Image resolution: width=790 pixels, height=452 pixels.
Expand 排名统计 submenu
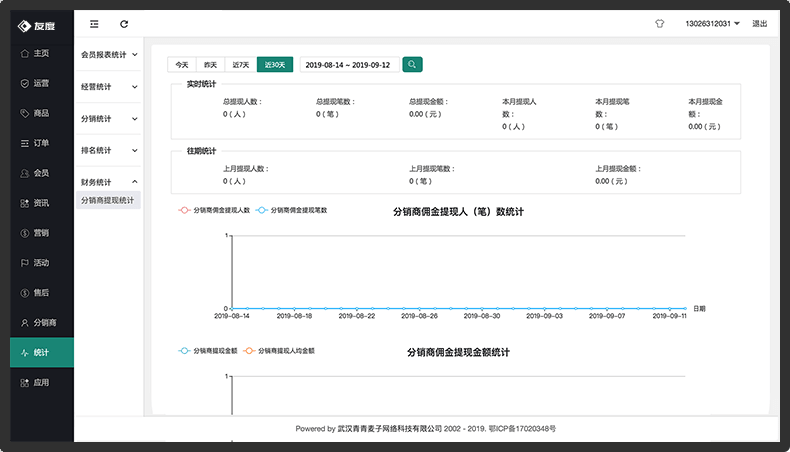(x=109, y=150)
